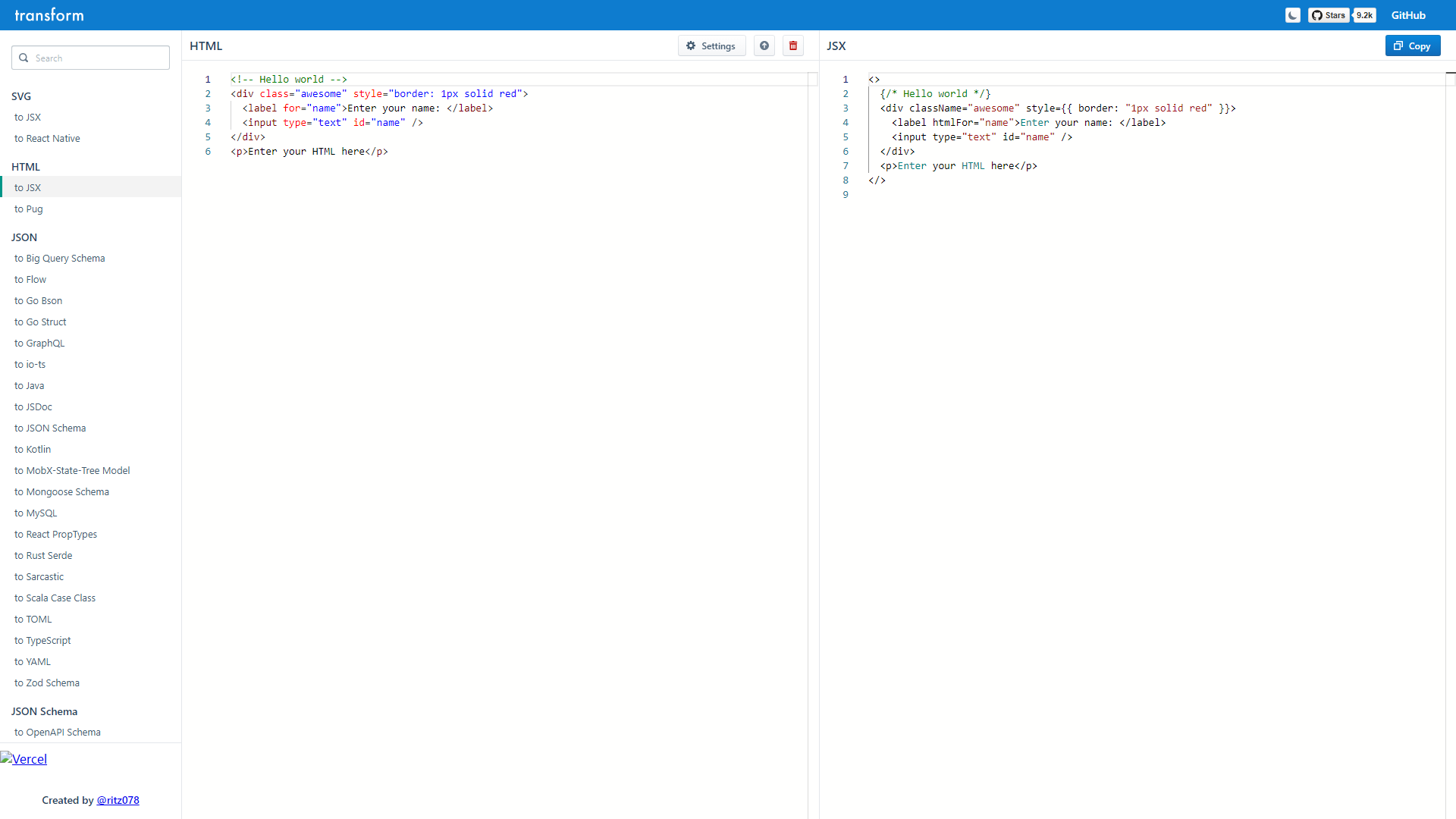This screenshot has width=1456, height=819.
Task: Click the transform logo
Action: (49, 15)
